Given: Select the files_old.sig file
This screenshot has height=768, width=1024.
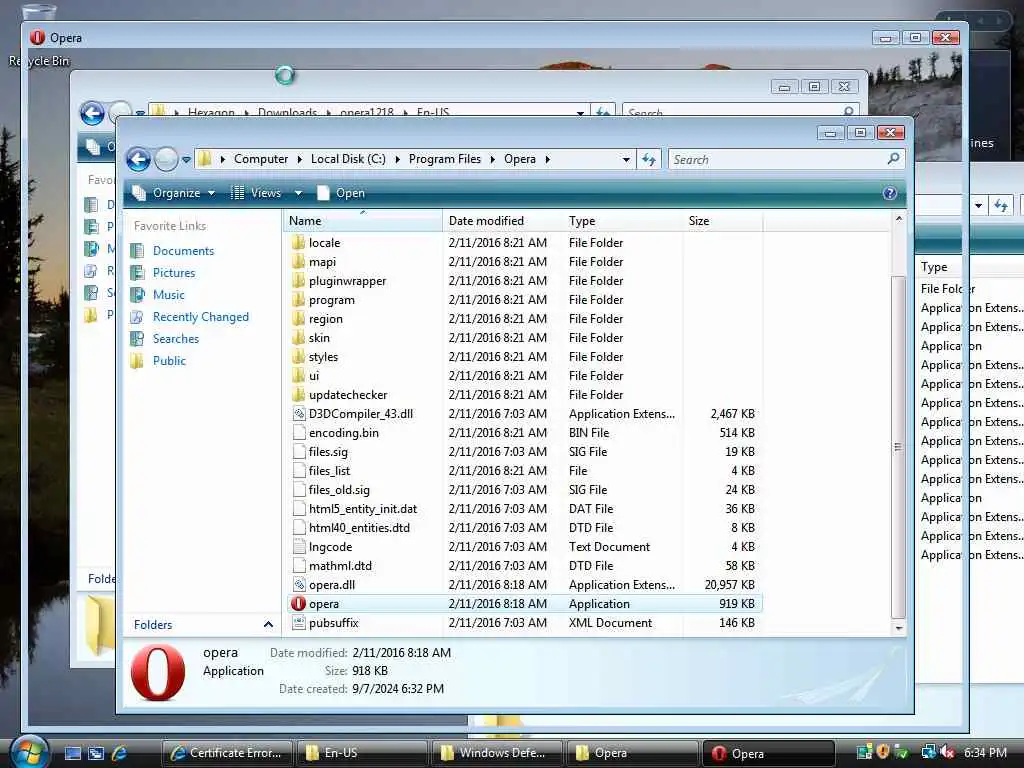Looking at the screenshot, I should pos(339,490).
